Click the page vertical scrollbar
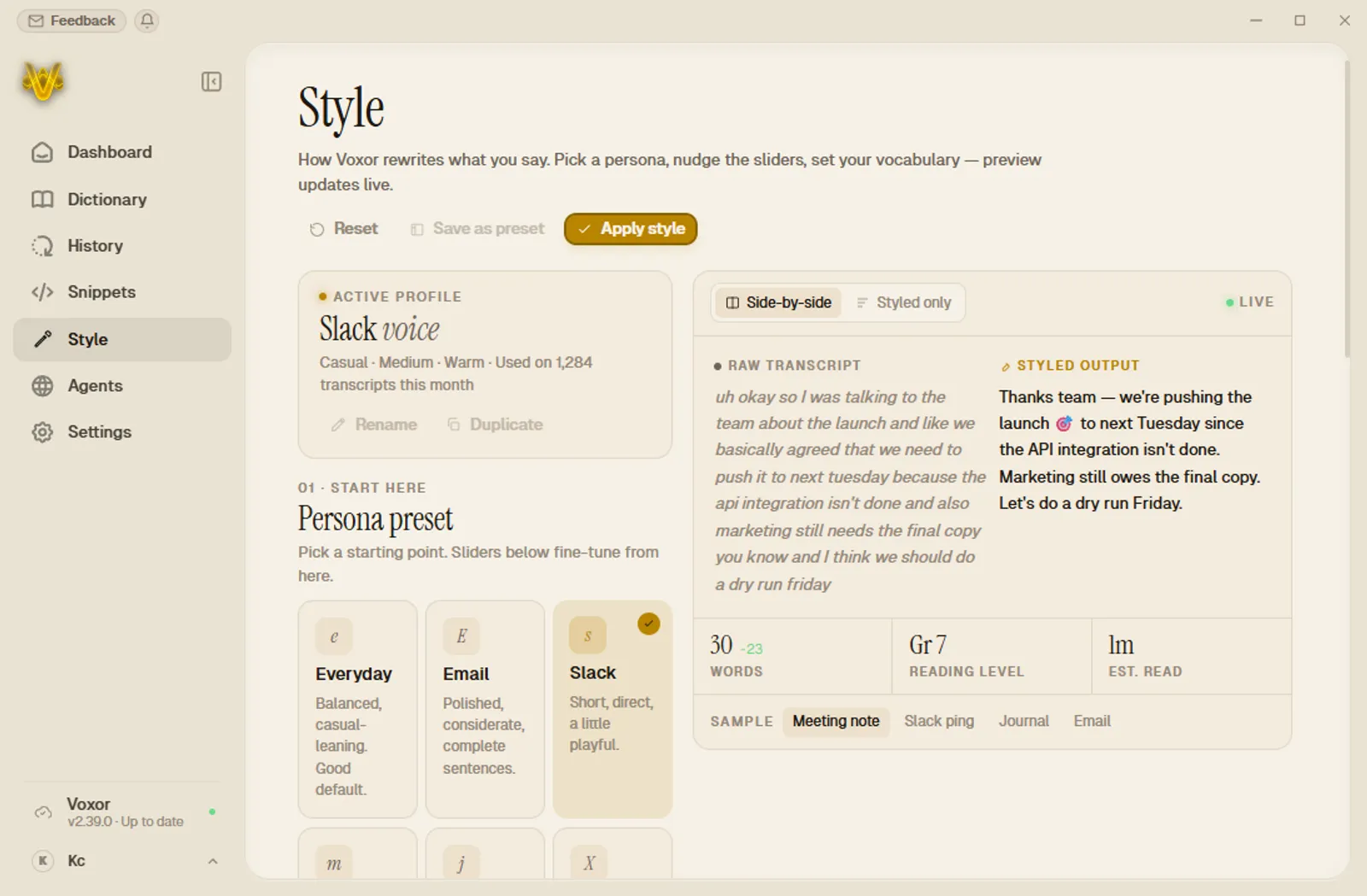The height and width of the screenshot is (896, 1367). 1347,209
